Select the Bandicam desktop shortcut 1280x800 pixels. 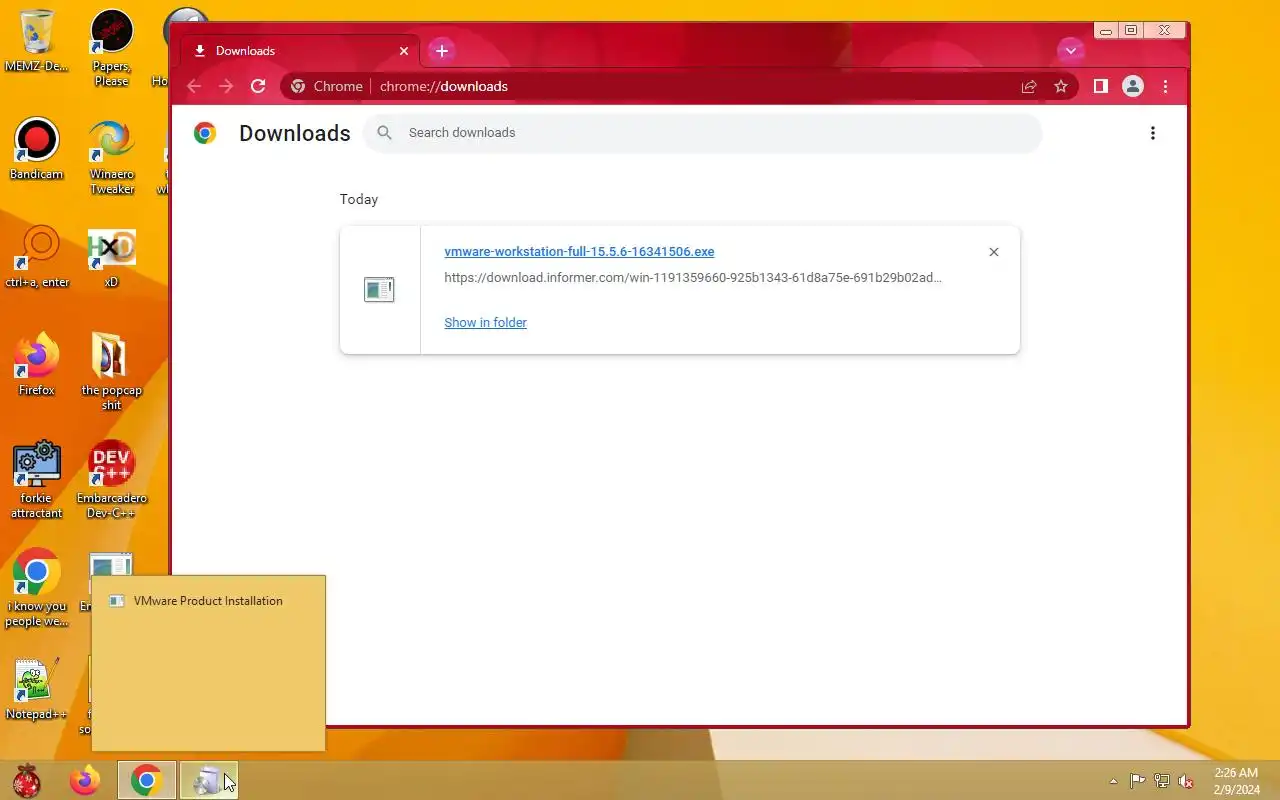pos(37,149)
